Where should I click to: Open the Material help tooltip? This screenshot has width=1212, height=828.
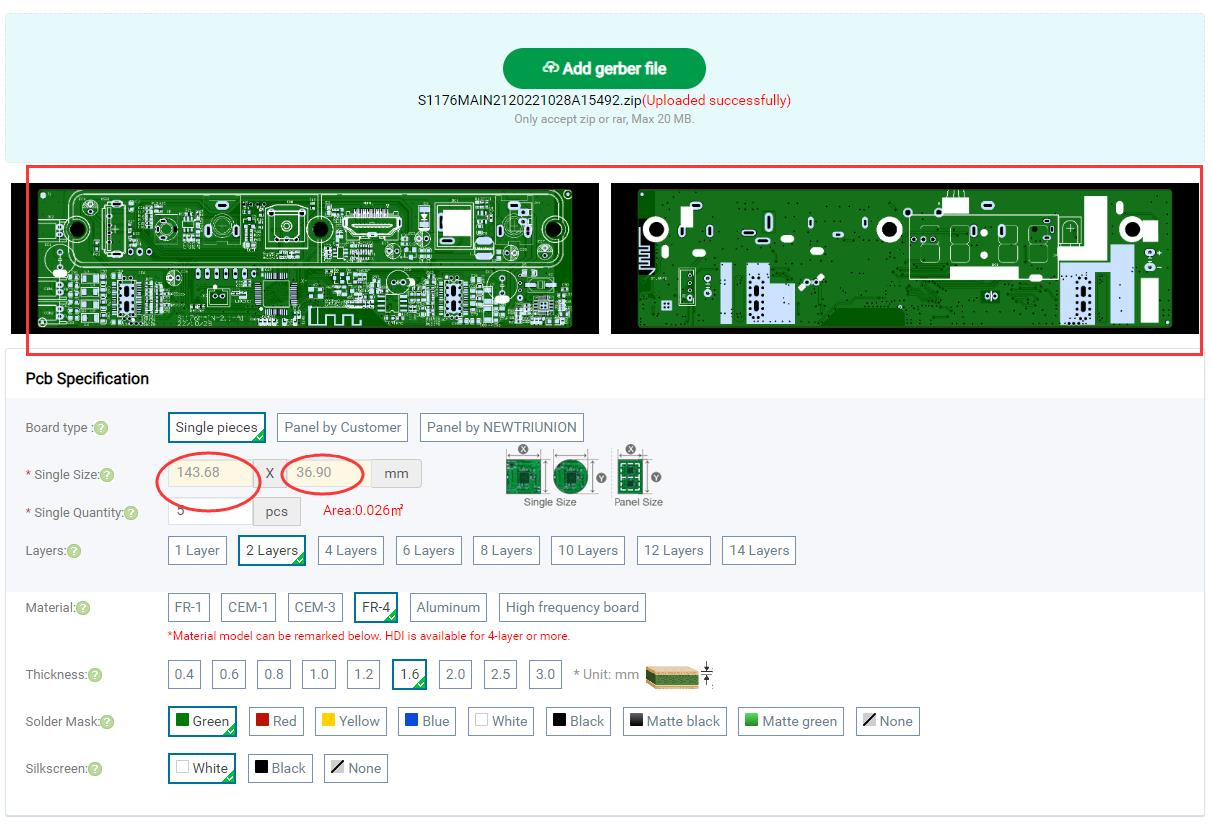[83, 607]
